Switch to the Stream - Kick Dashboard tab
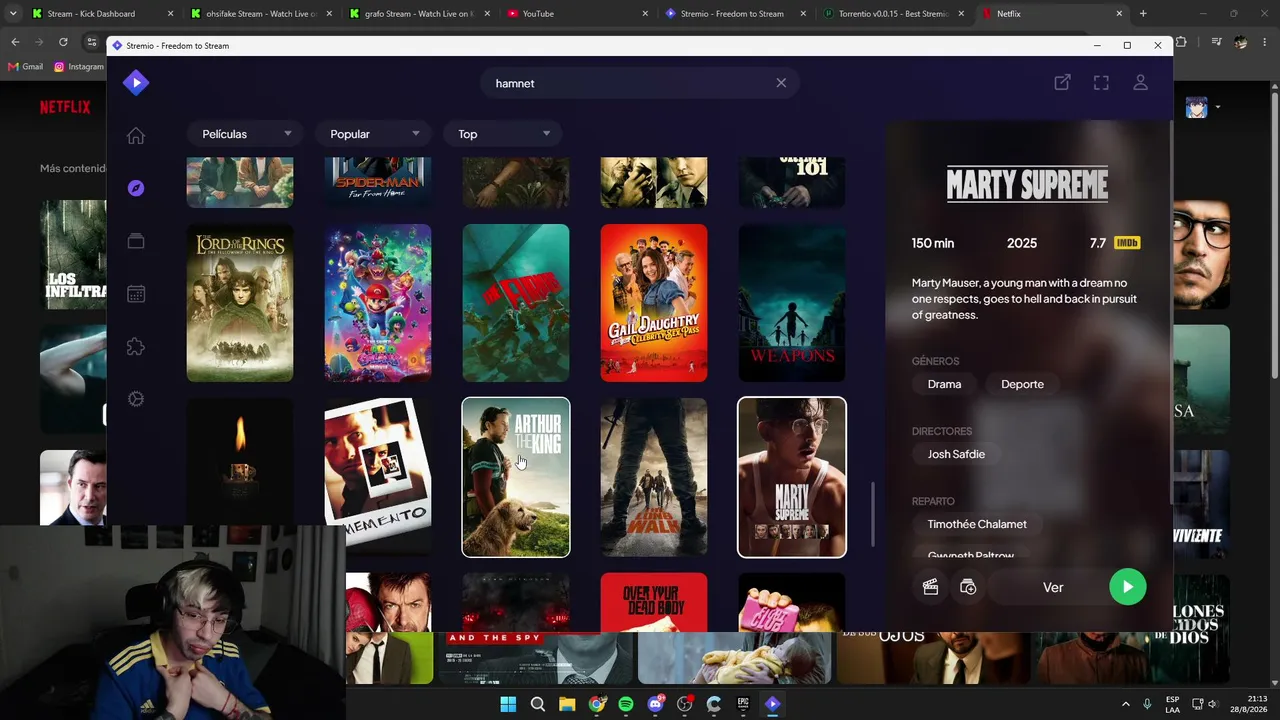 point(100,14)
